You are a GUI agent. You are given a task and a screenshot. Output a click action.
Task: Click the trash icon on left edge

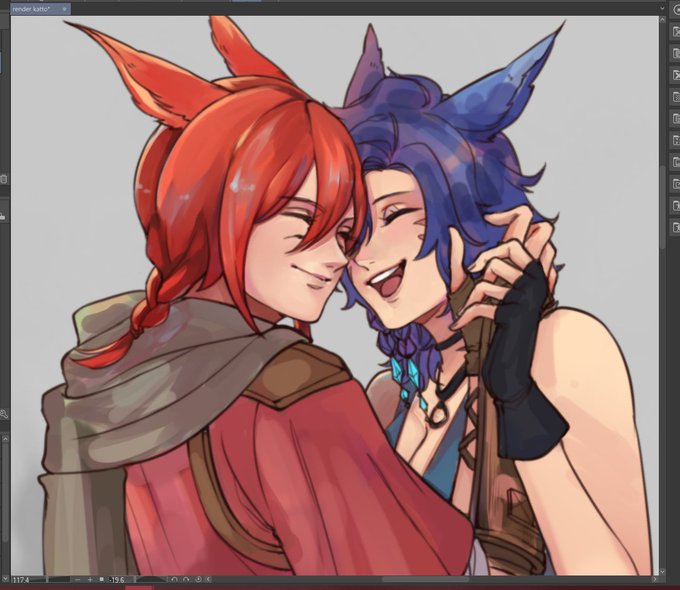coord(3,179)
